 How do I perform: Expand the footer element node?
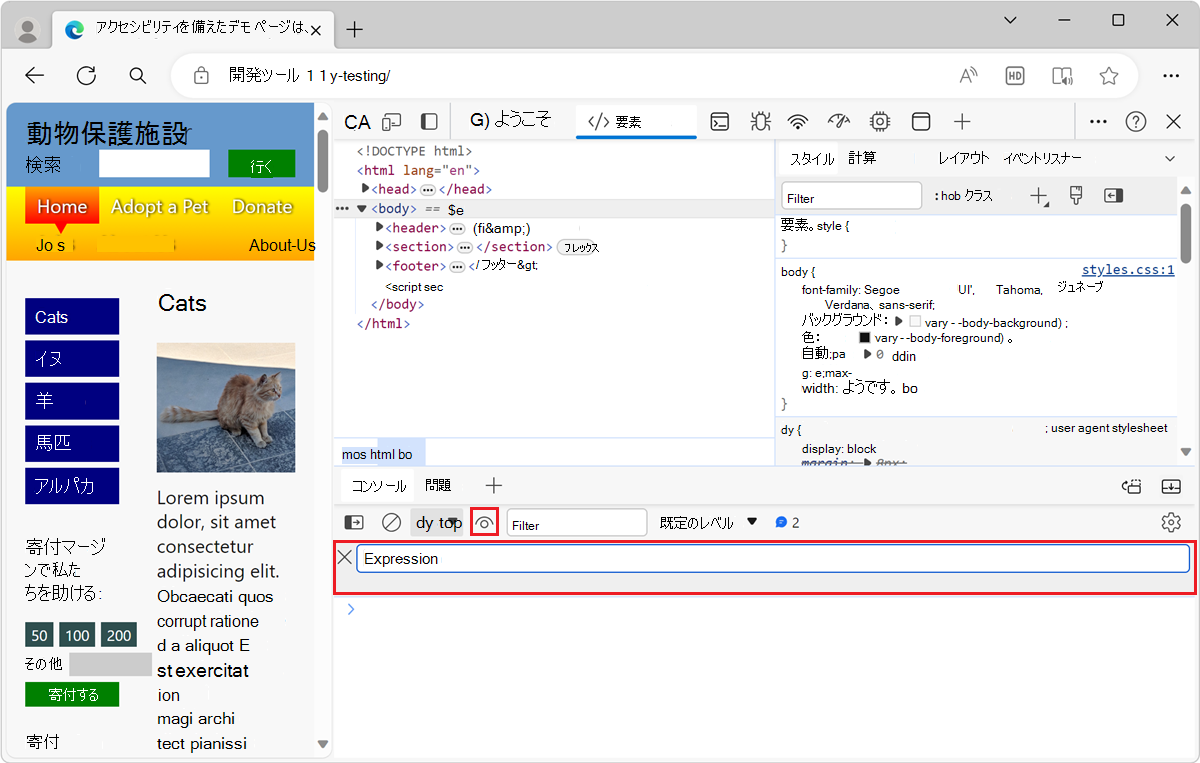(x=380, y=266)
